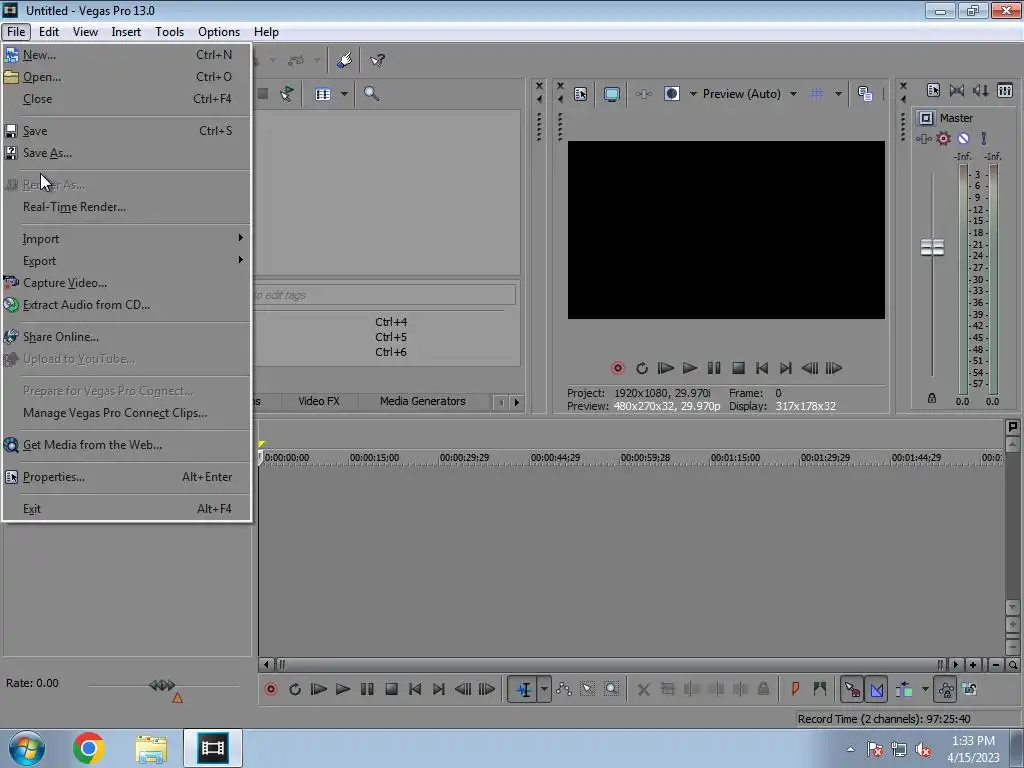
Task: Select Real-Time Render... menu entry
Action: coord(127,207)
